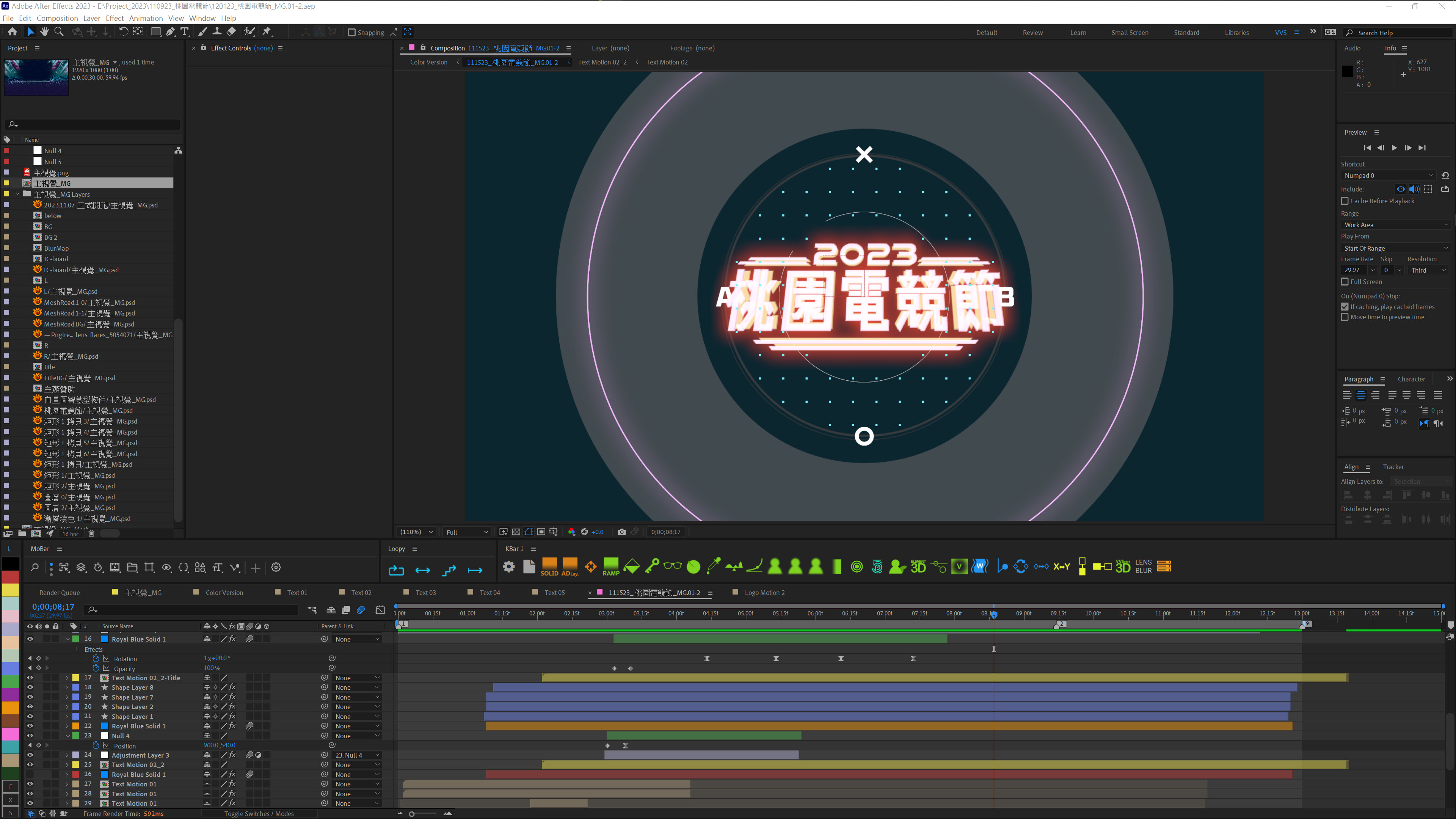Take a snapshot with camera icon
This screenshot has width=1456, height=819.
pyautogui.click(x=622, y=532)
